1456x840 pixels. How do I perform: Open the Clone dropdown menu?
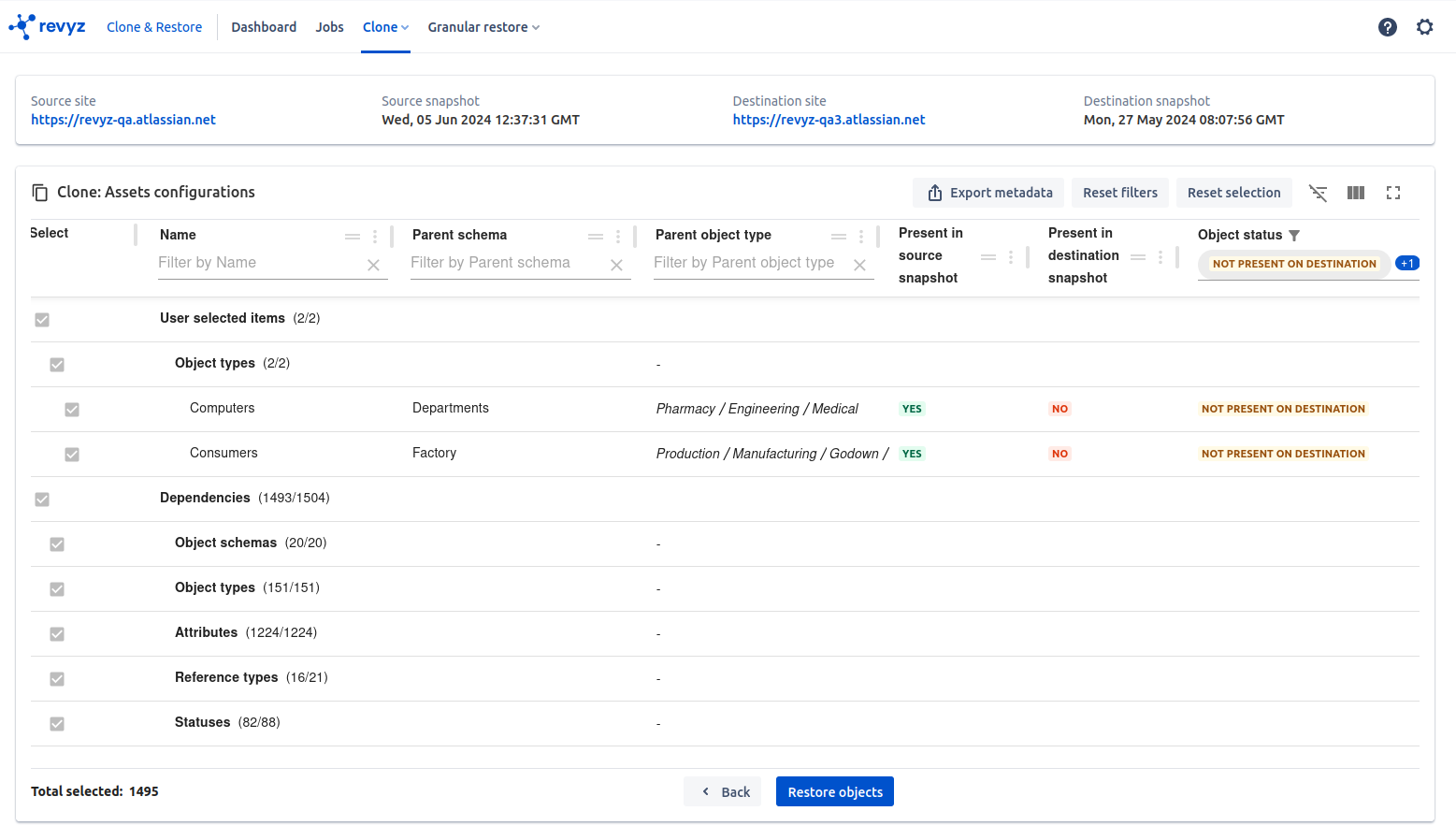pos(385,27)
